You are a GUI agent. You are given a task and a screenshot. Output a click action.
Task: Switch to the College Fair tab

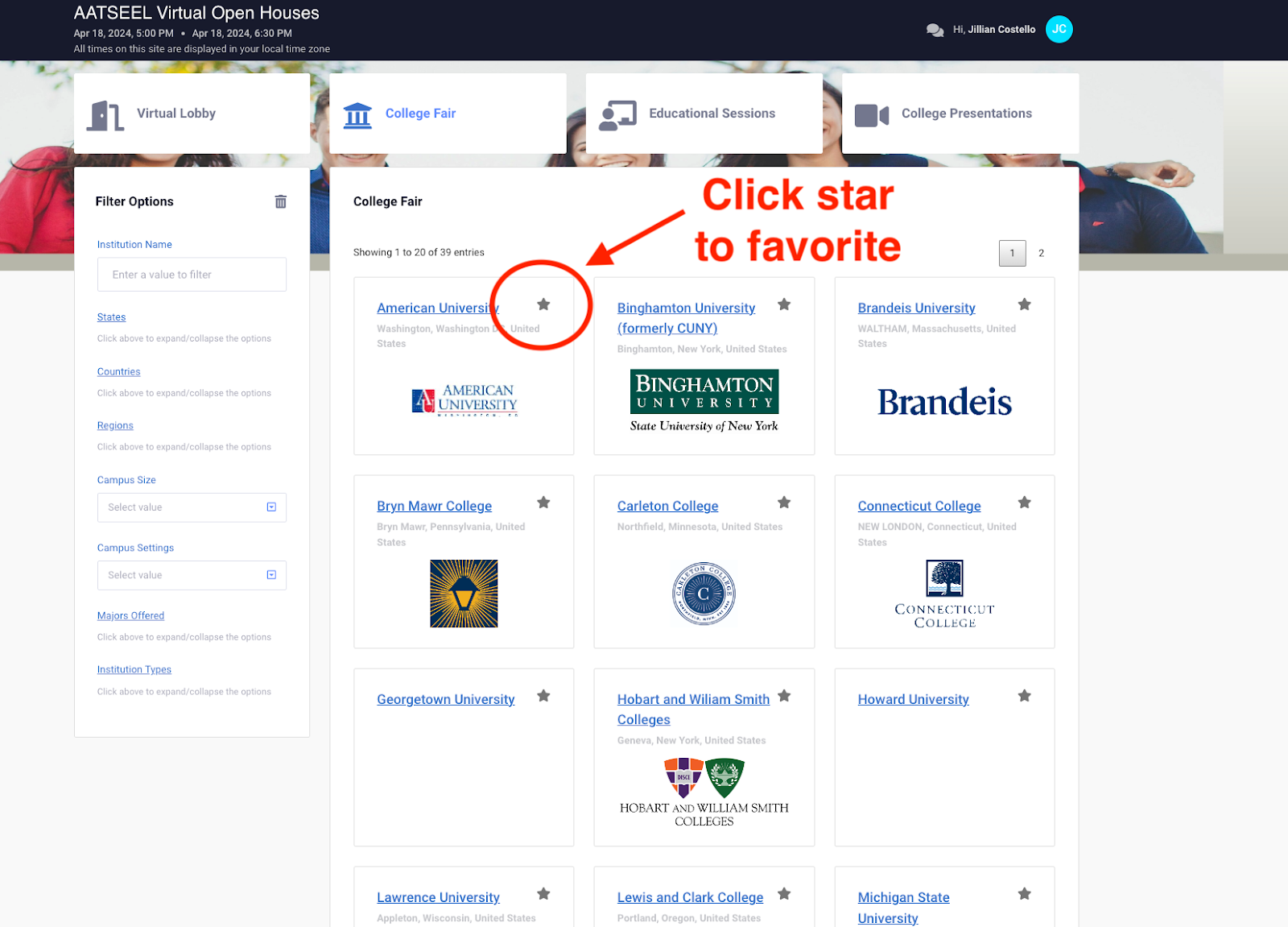click(x=448, y=114)
